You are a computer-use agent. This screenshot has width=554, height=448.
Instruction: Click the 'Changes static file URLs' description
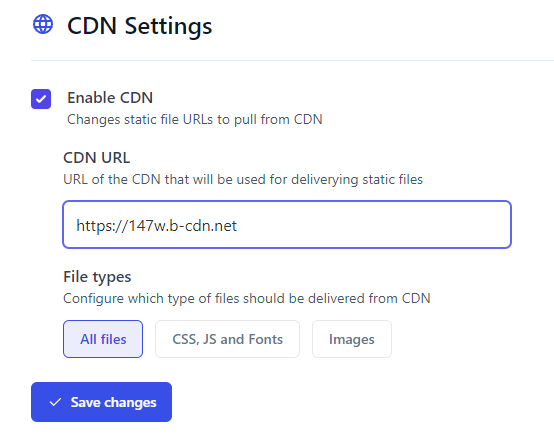(x=195, y=119)
